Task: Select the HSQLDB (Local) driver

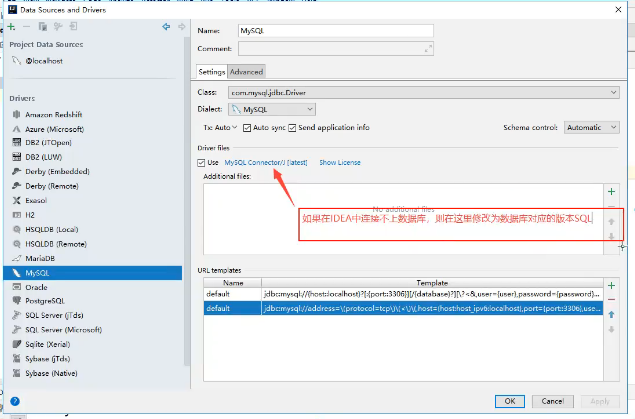Action: pyautogui.click(x=51, y=230)
